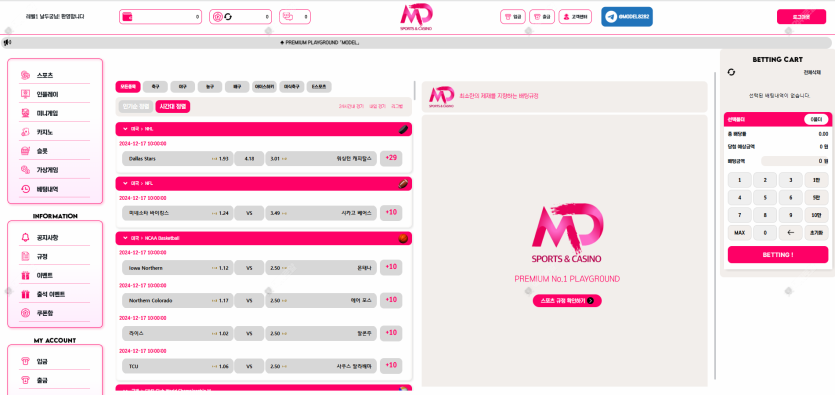Collapse the 미국 > NHL league section

click(x=125, y=129)
